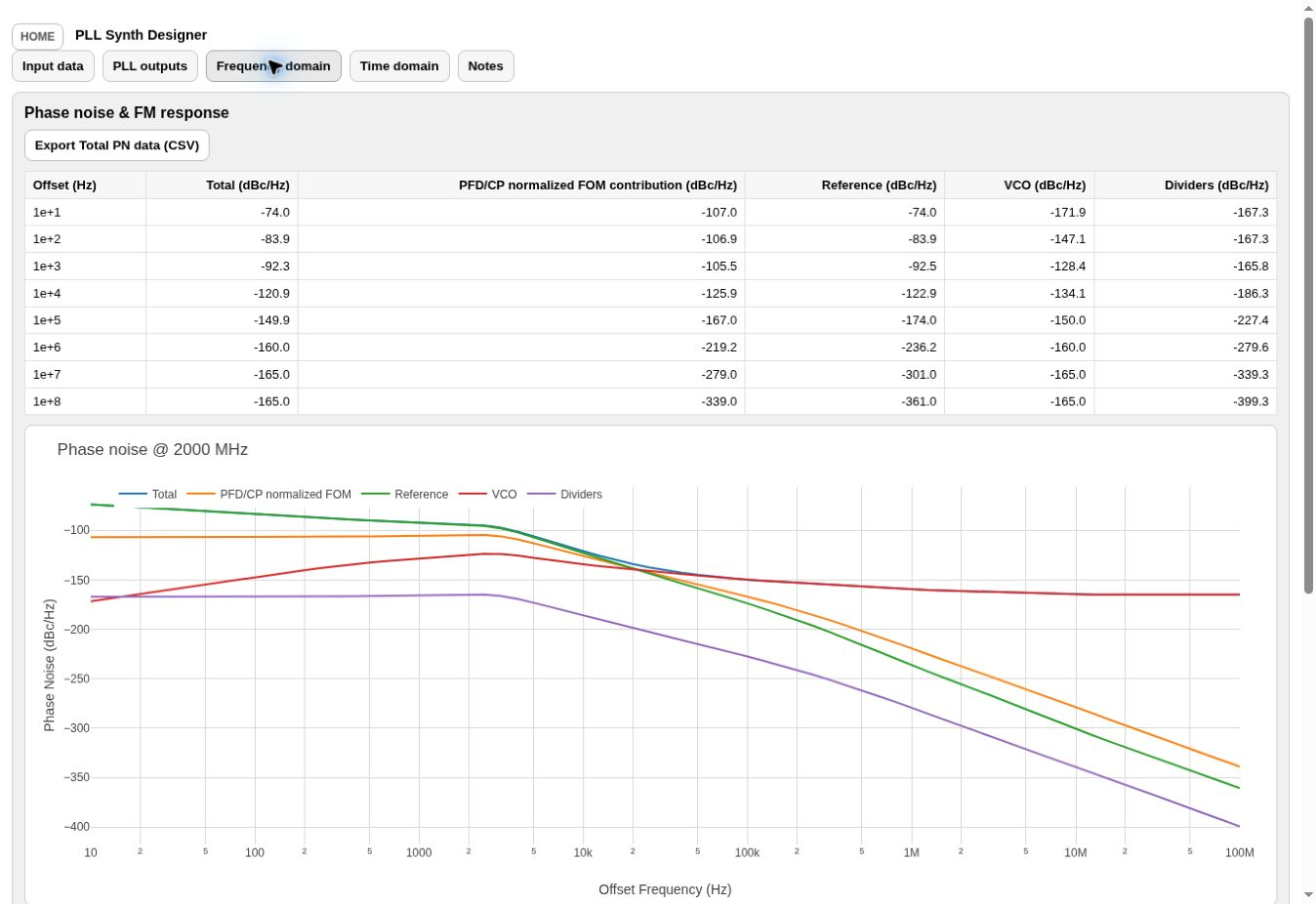Click the Dividers (dBc/Hz) column header

click(1185, 185)
